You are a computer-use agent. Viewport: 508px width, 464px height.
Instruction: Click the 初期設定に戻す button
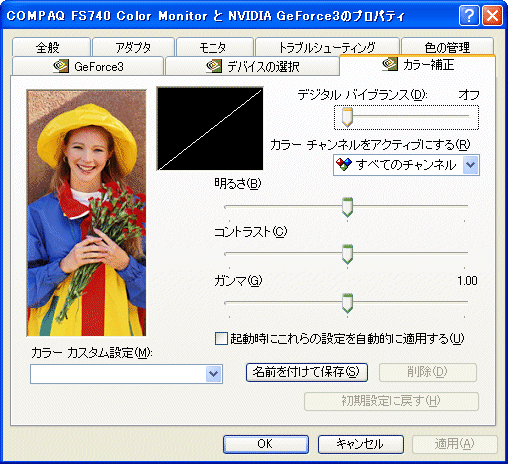391,401
